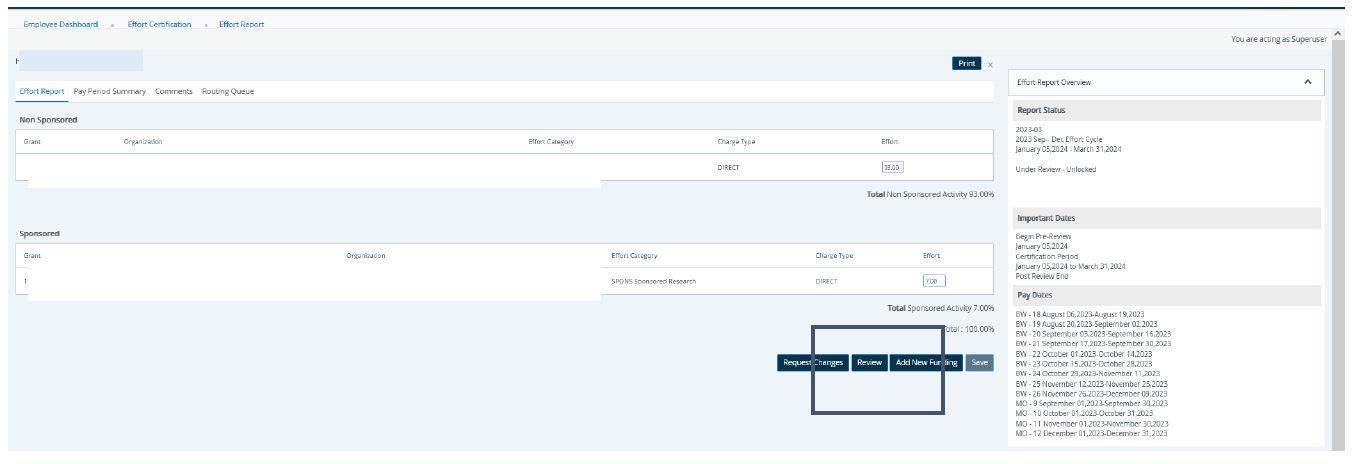Screen dimensions: 1355x464
Task: Edit the Sponsored effort field 7.00
Action: (x=934, y=281)
